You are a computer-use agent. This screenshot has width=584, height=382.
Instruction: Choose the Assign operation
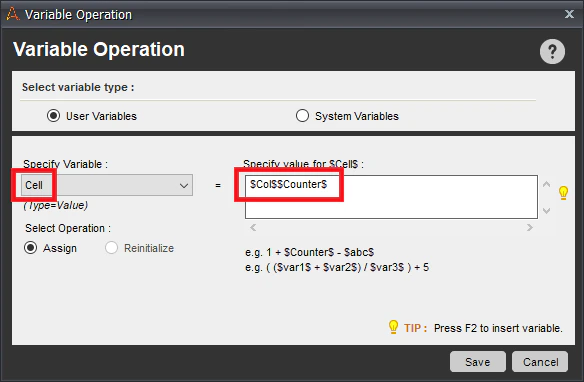[31, 248]
